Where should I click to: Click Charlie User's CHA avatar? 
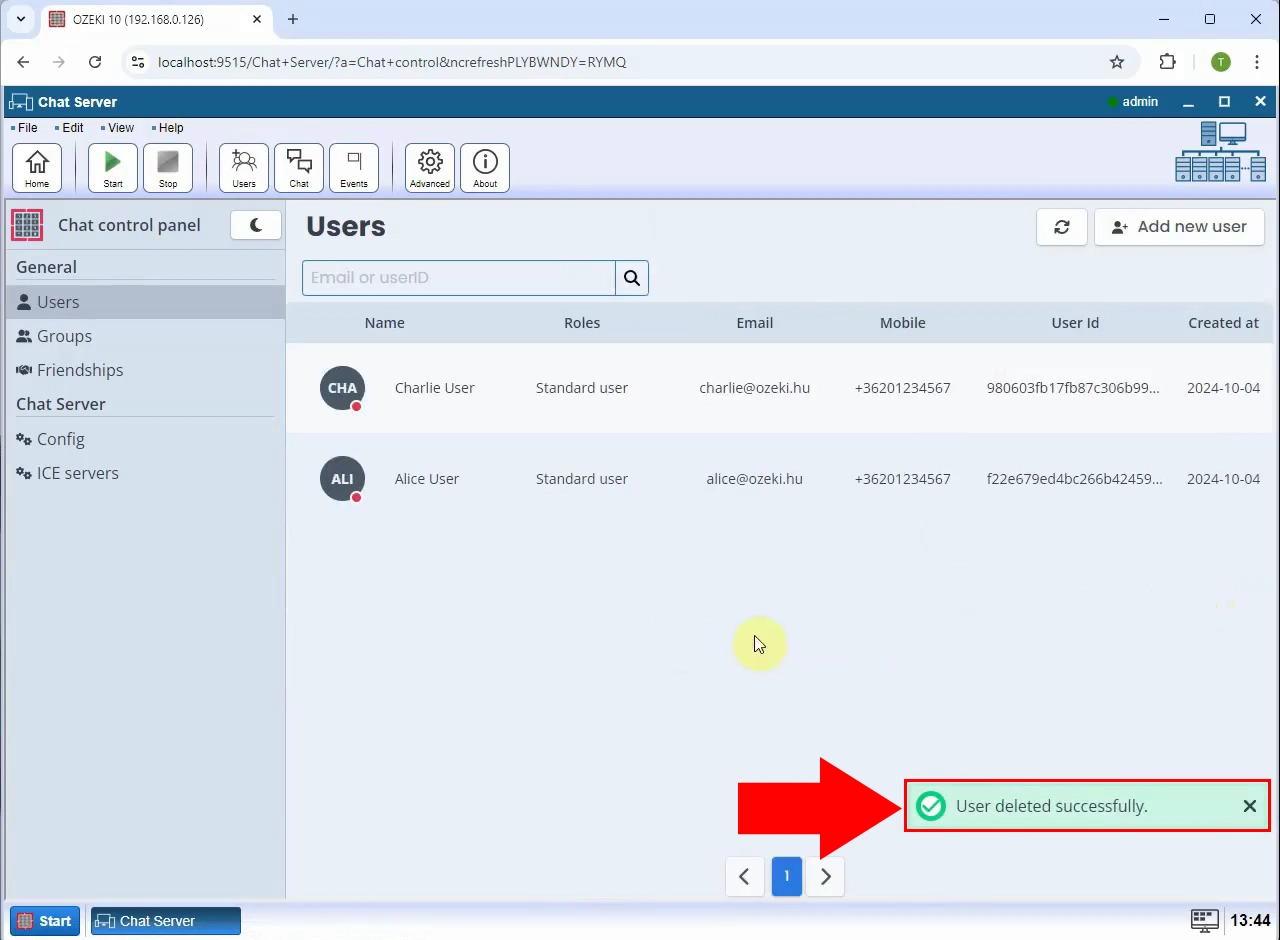coord(342,388)
